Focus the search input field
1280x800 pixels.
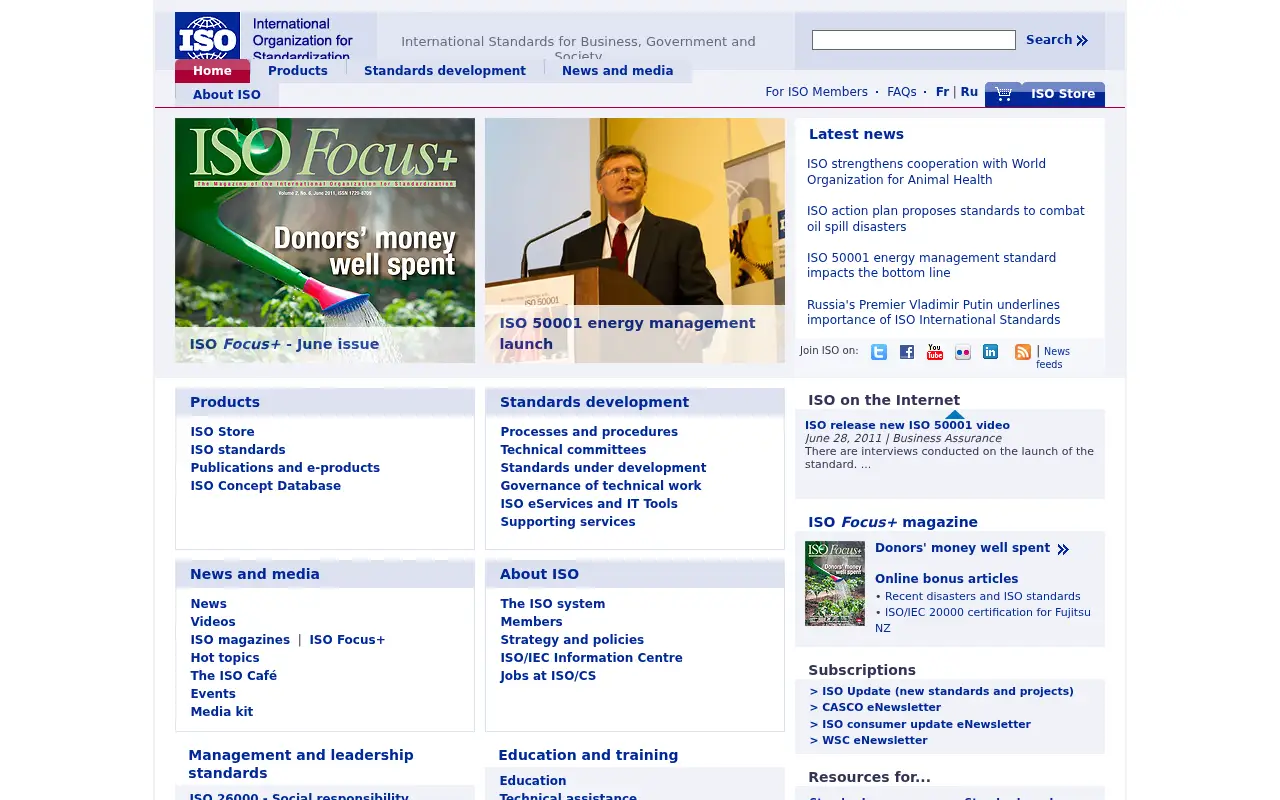coord(914,40)
